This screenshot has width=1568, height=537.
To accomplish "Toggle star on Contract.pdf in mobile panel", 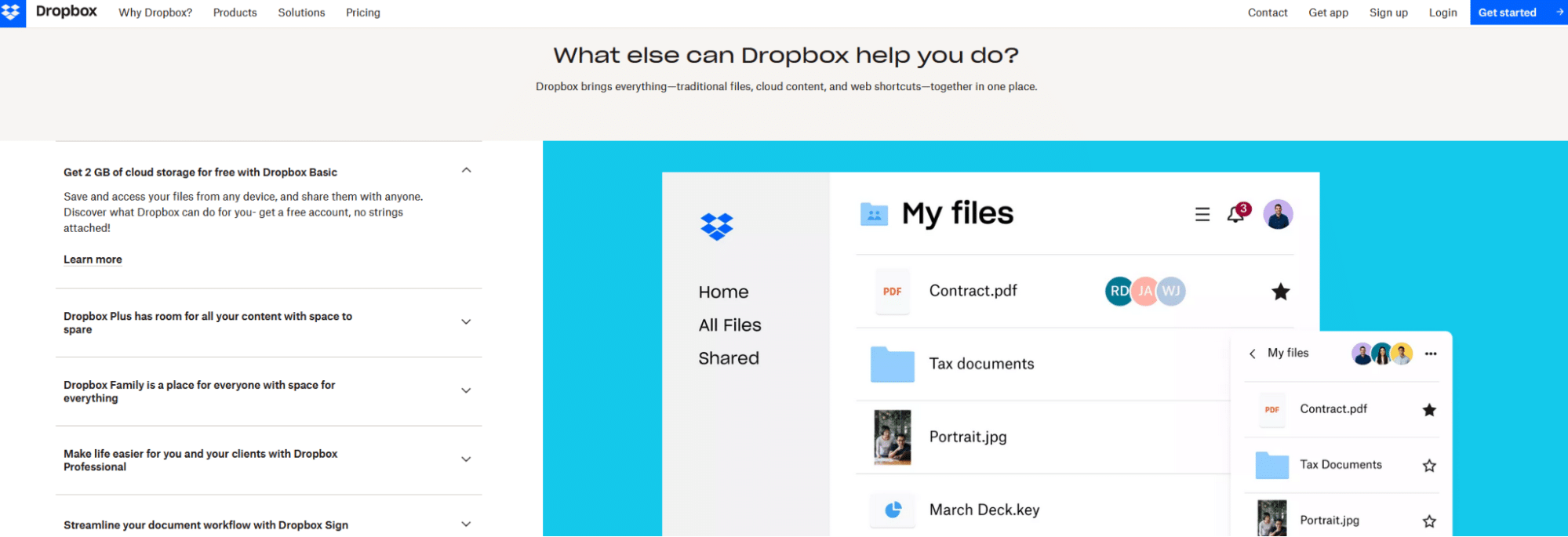I will tap(1429, 410).
